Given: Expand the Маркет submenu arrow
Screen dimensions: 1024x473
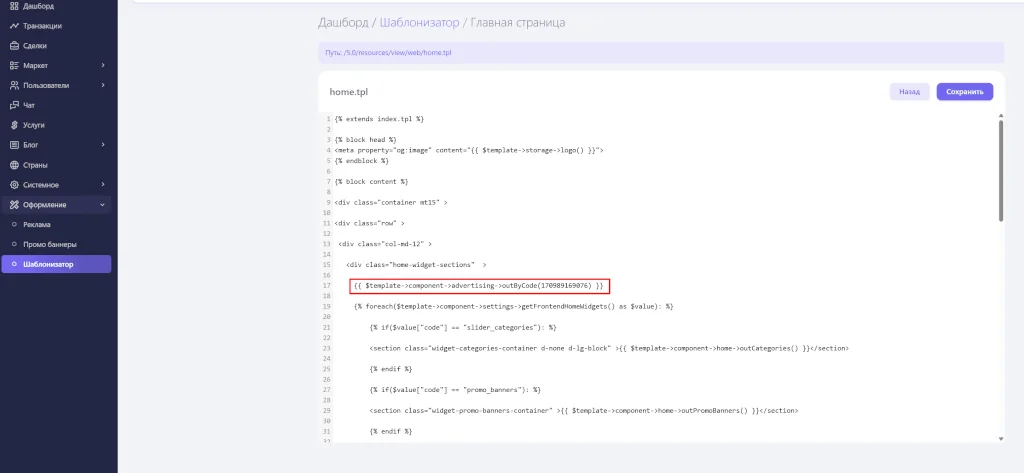Looking at the screenshot, I should [x=103, y=66].
